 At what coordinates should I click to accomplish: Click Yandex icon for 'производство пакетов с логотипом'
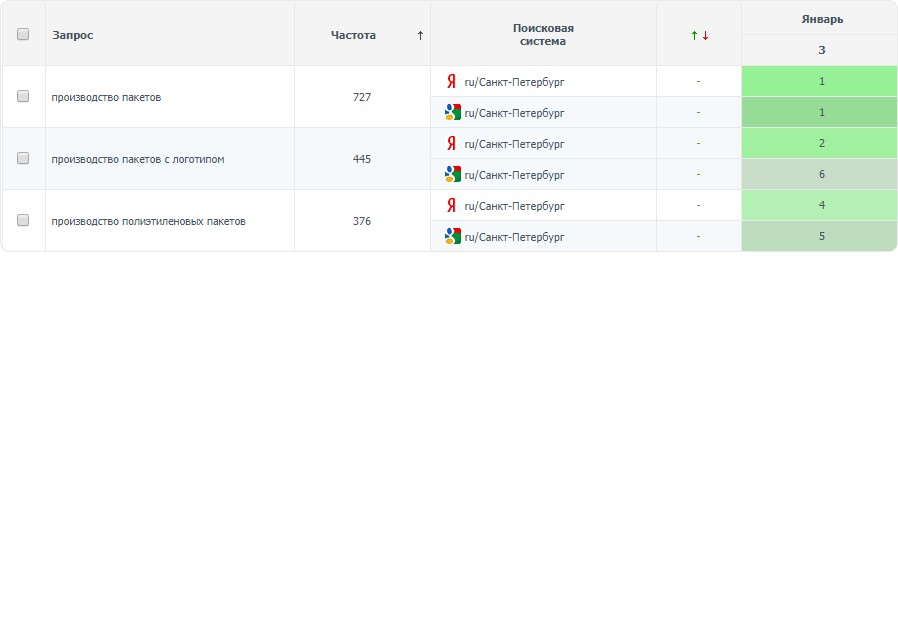[x=451, y=143]
